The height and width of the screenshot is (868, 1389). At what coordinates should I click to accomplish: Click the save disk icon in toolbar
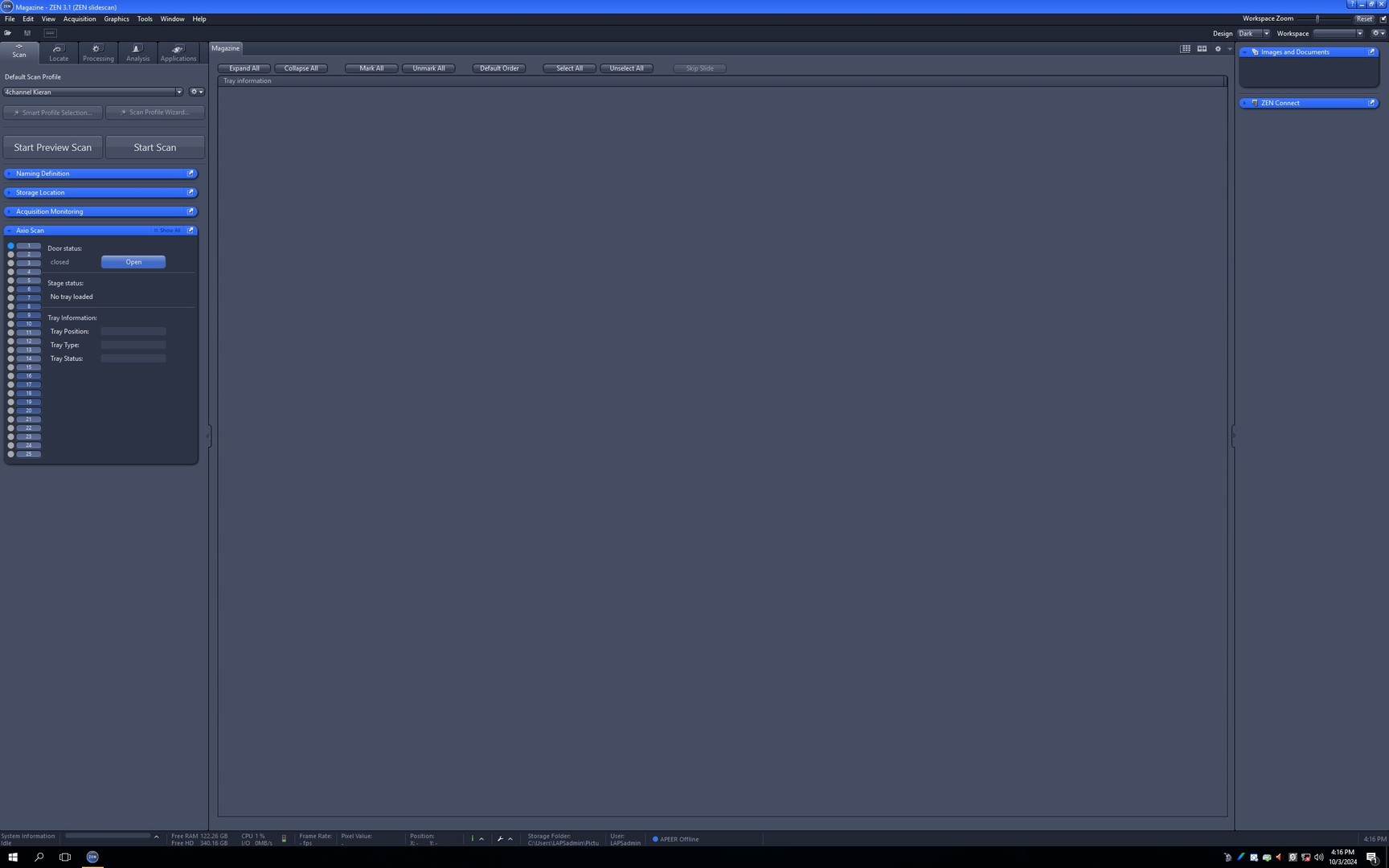(27, 33)
